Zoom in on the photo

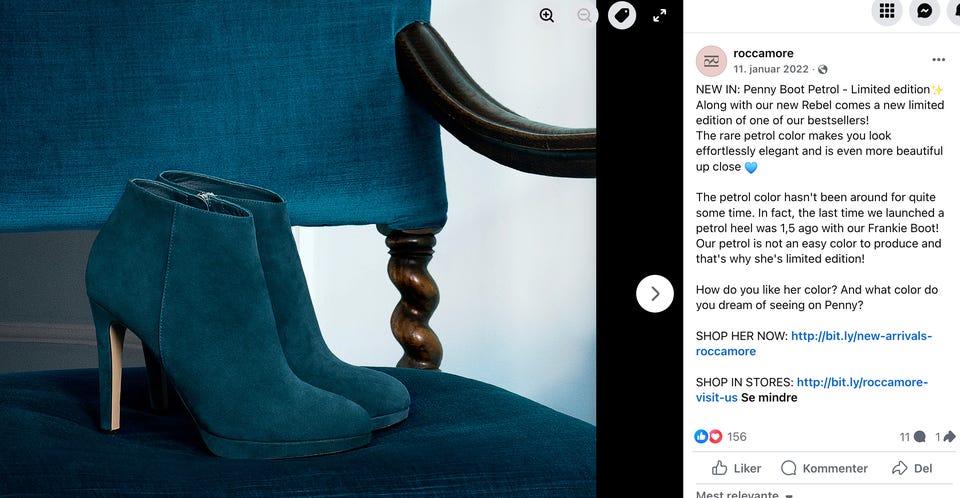click(x=547, y=15)
